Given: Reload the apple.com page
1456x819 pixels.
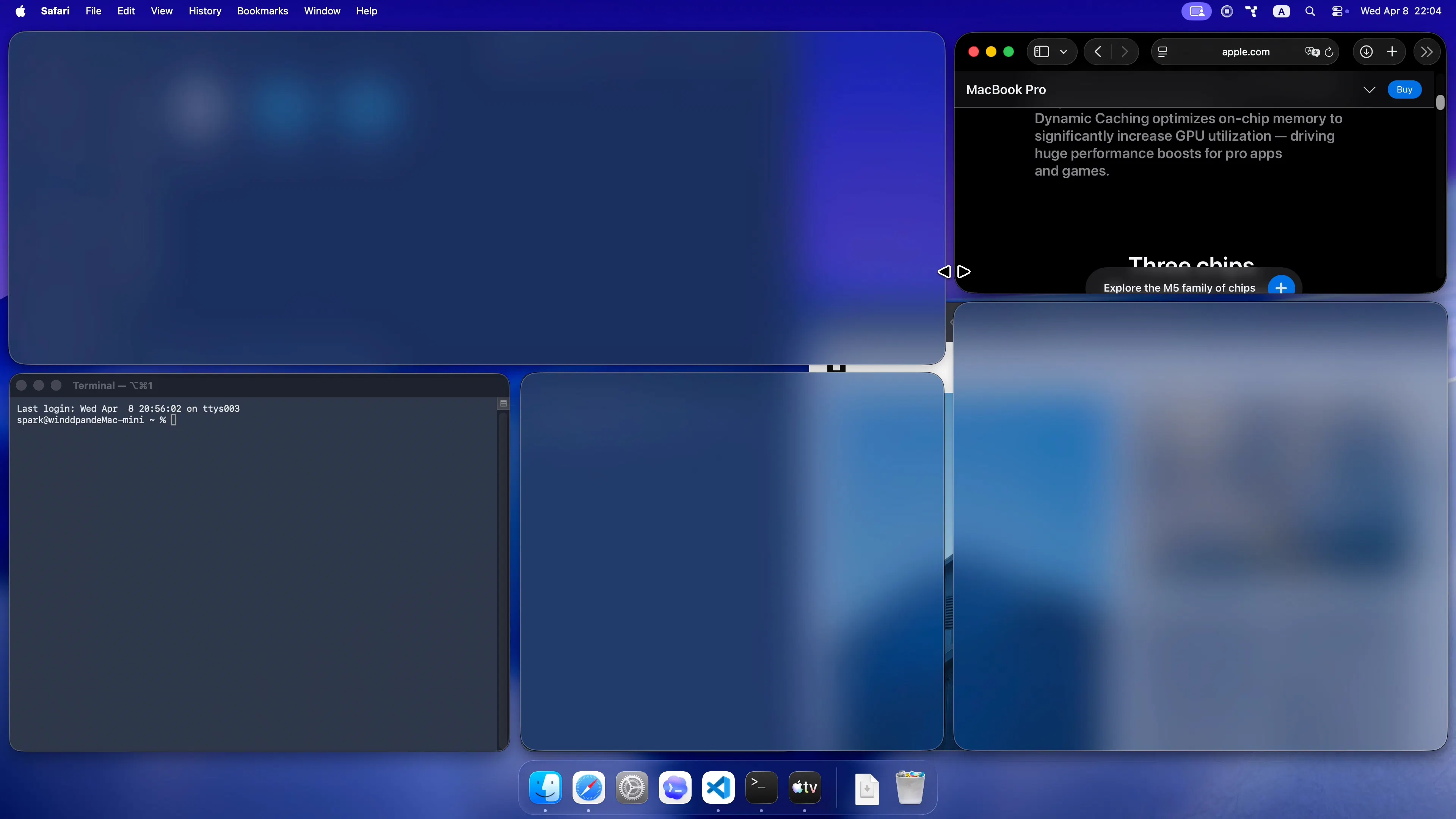Looking at the screenshot, I should pyautogui.click(x=1329, y=52).
